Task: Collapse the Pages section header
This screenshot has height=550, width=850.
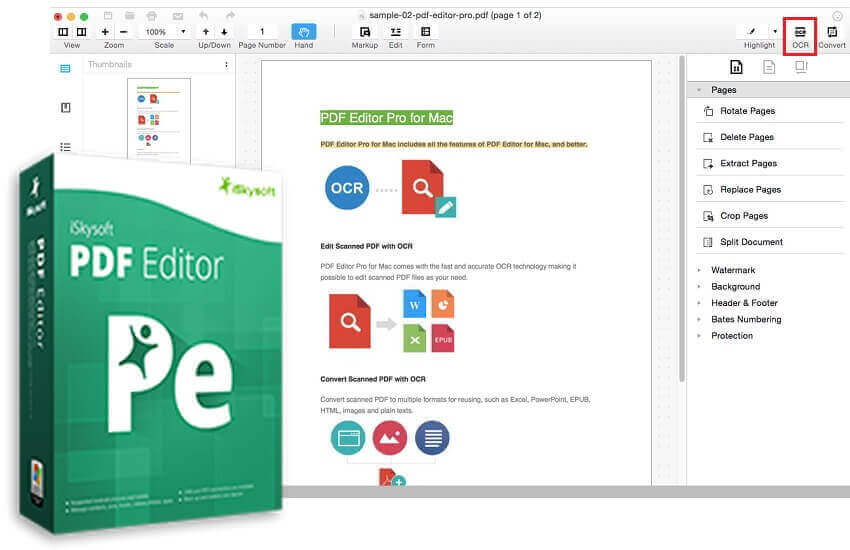Action: point(723,90)
